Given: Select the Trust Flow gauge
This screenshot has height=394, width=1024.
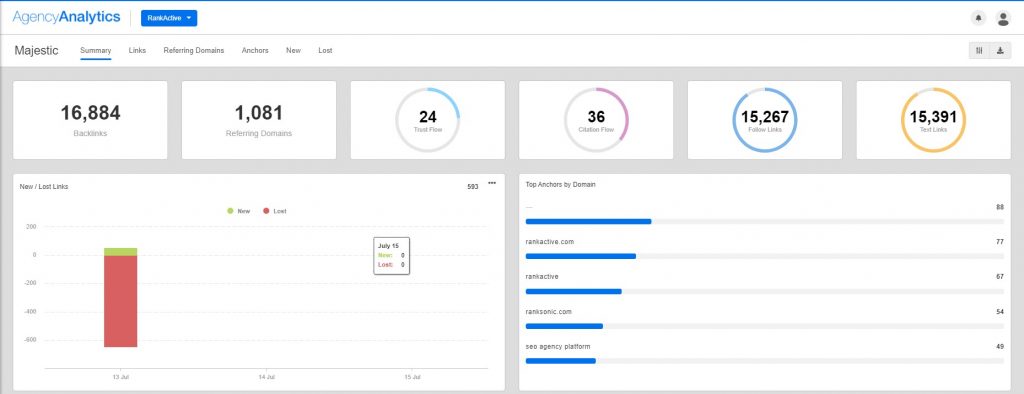Looking at the screenshot, I should click(x=427, y=120).
